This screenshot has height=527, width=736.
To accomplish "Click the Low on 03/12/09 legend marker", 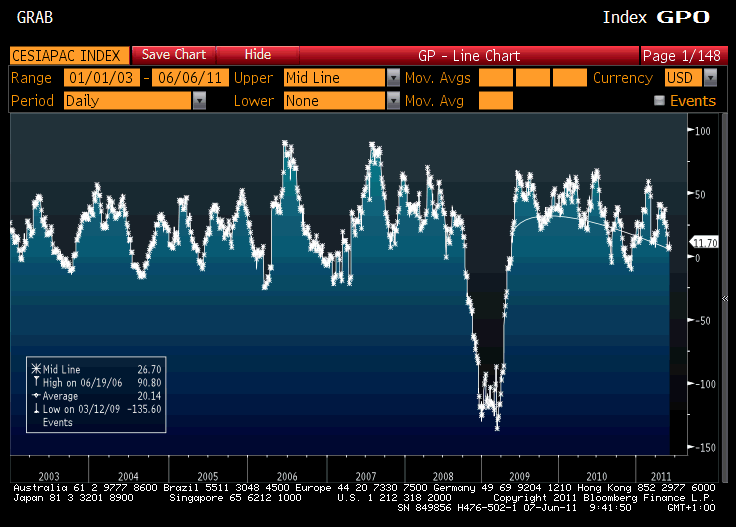I will click(36, 408).
